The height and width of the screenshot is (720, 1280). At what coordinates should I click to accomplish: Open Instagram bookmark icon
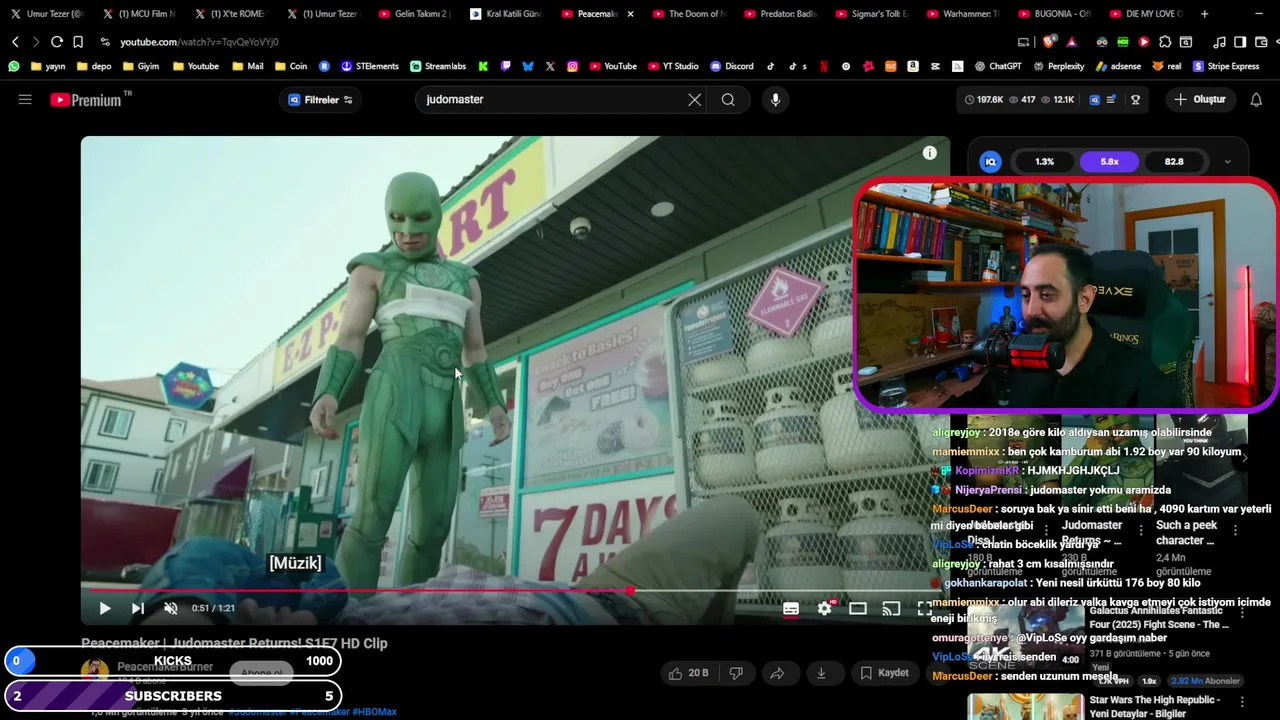(572, 66)
